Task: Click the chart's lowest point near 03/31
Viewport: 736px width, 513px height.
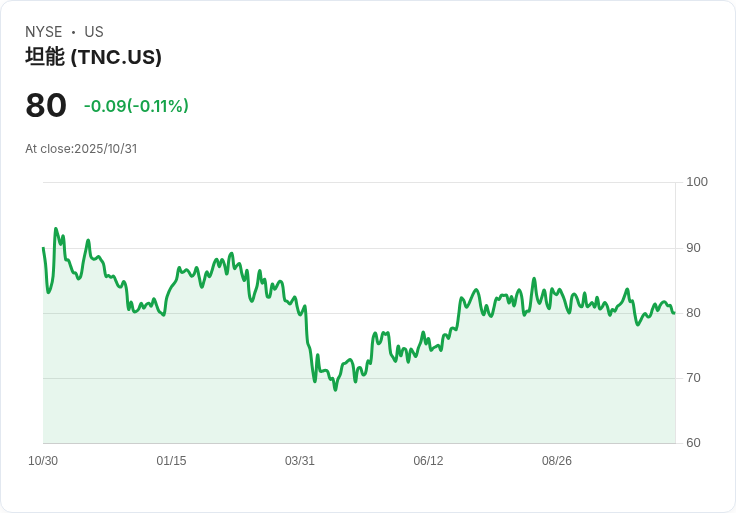Action: pos(335,388)
